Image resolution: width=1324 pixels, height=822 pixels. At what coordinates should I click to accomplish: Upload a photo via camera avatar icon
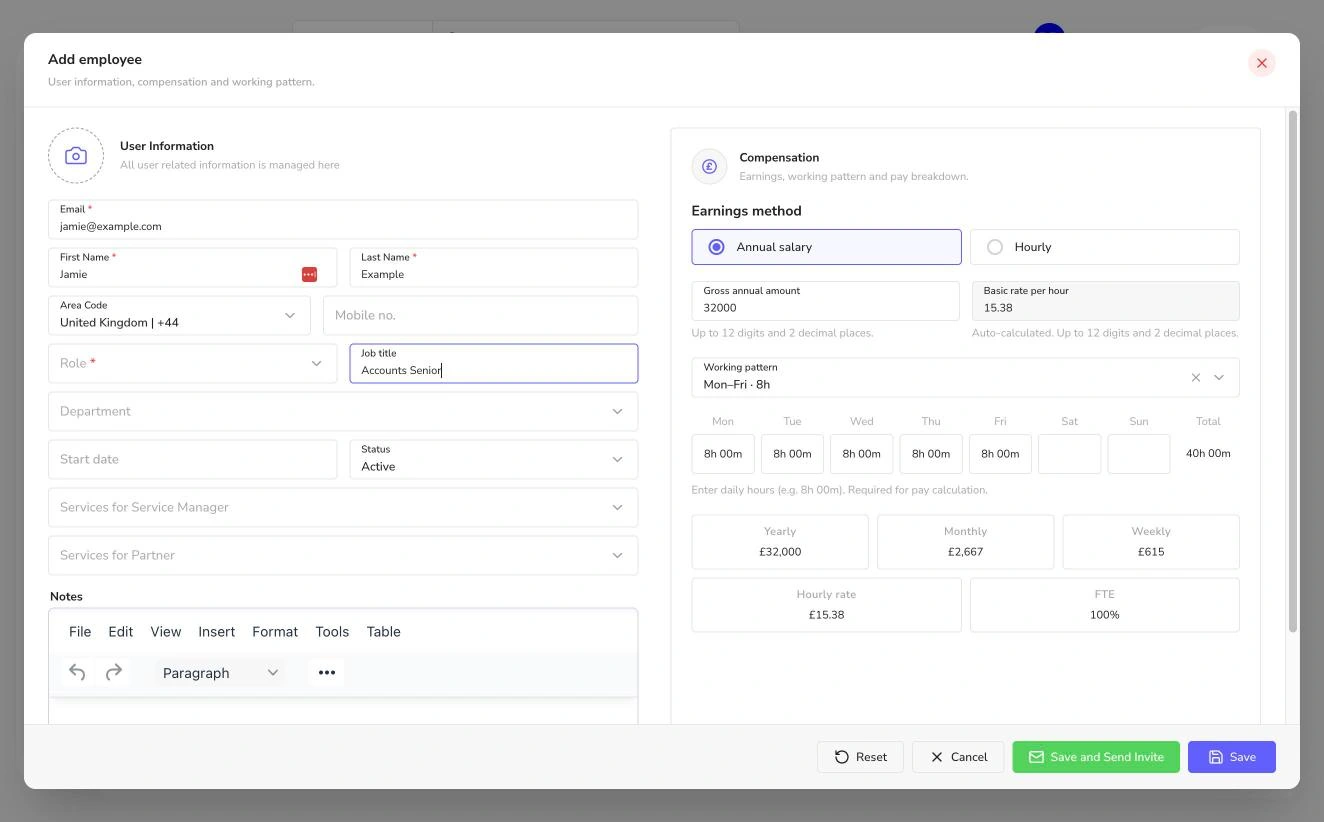click(x=76, y=156)
